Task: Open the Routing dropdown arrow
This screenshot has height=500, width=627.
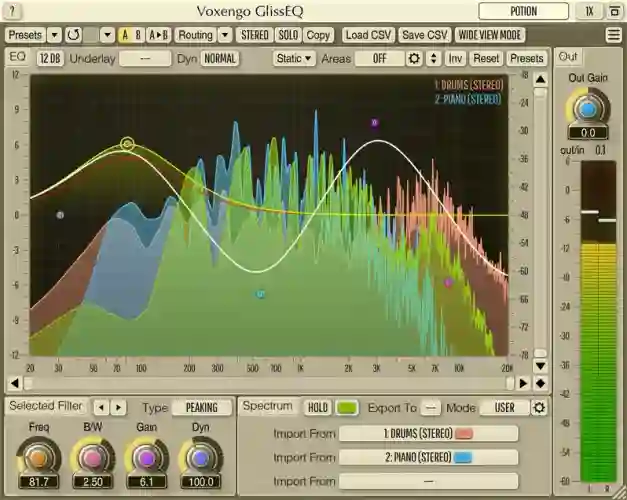Action: [x=225, y=35]
